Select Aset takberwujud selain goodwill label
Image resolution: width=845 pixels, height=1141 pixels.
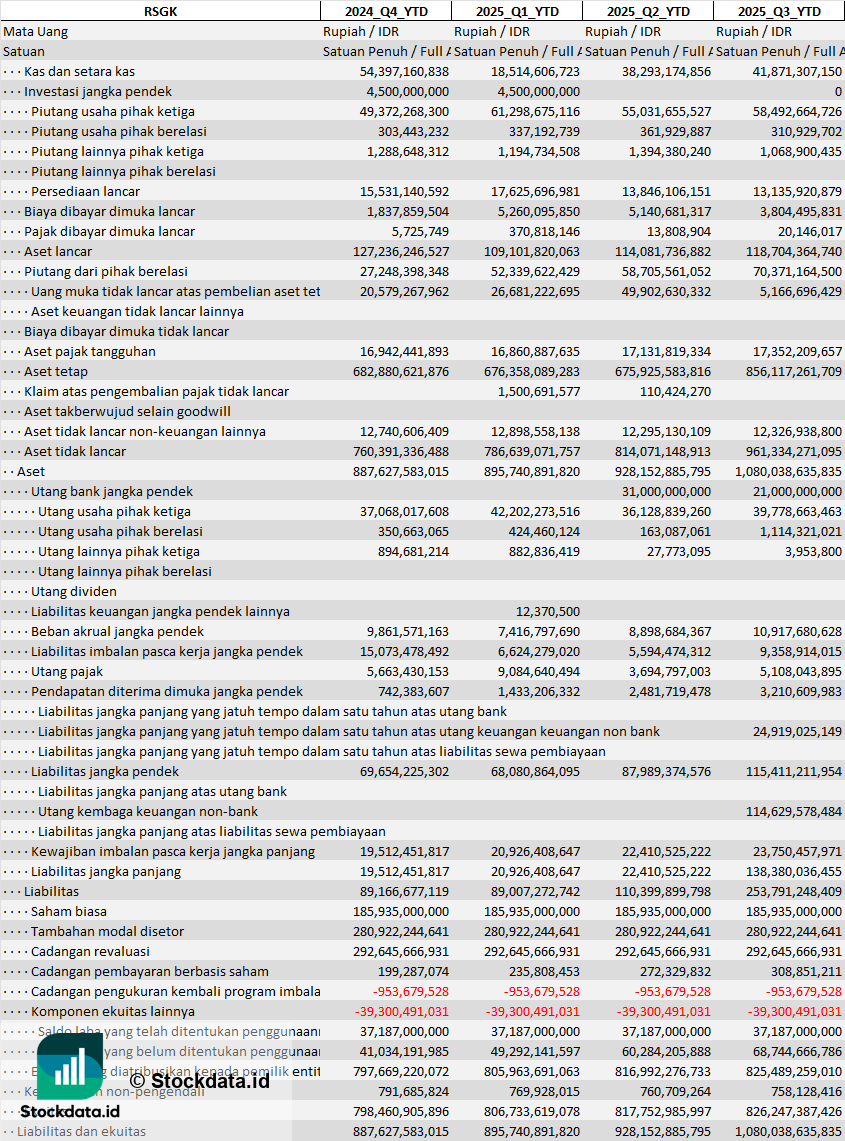[x=127, y=412]
